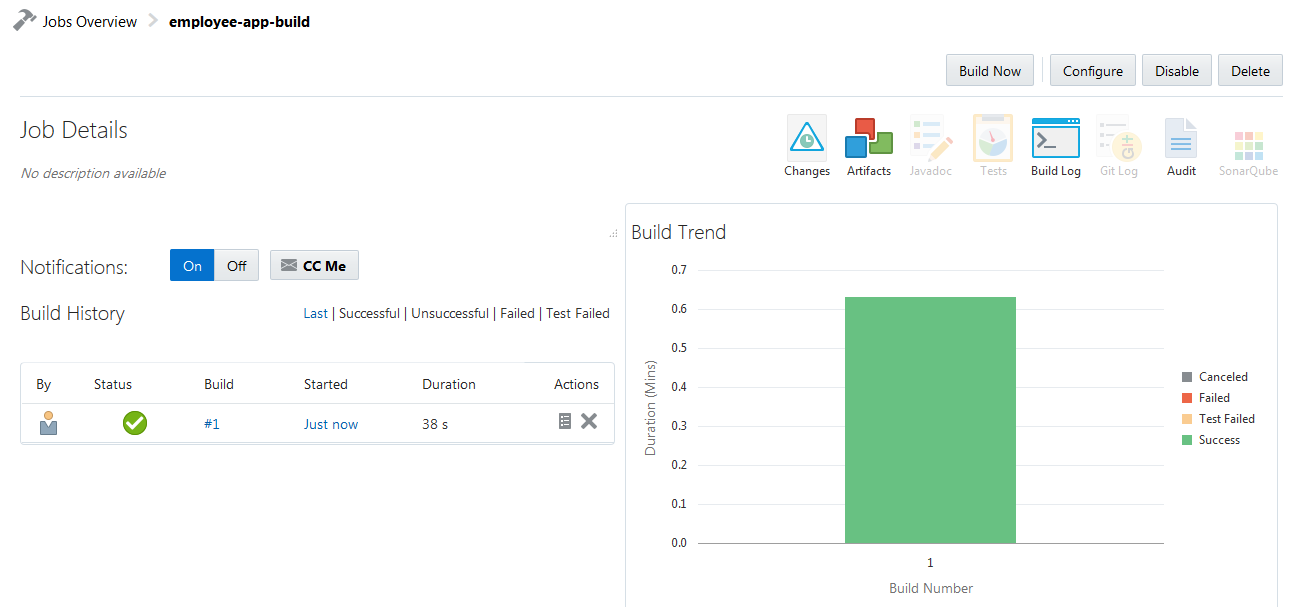Filter build history by Test Failed
The image size is (1291, 607).
pyautogui.click(x=578, y=313)
